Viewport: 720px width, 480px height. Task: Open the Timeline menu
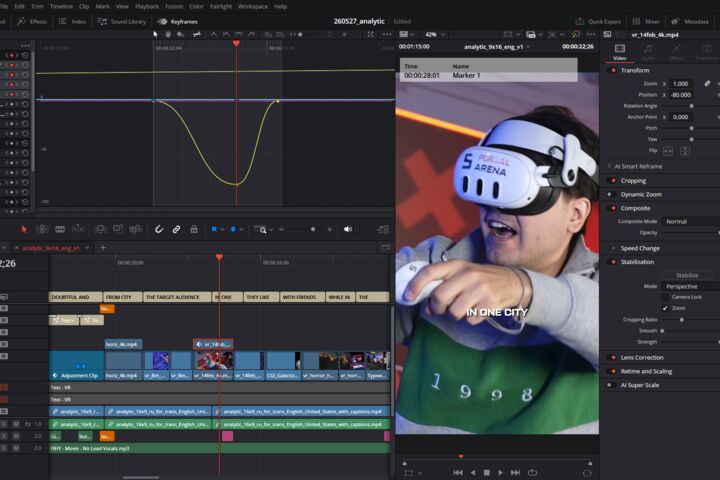pyautogui.click(x=61, y=6)
